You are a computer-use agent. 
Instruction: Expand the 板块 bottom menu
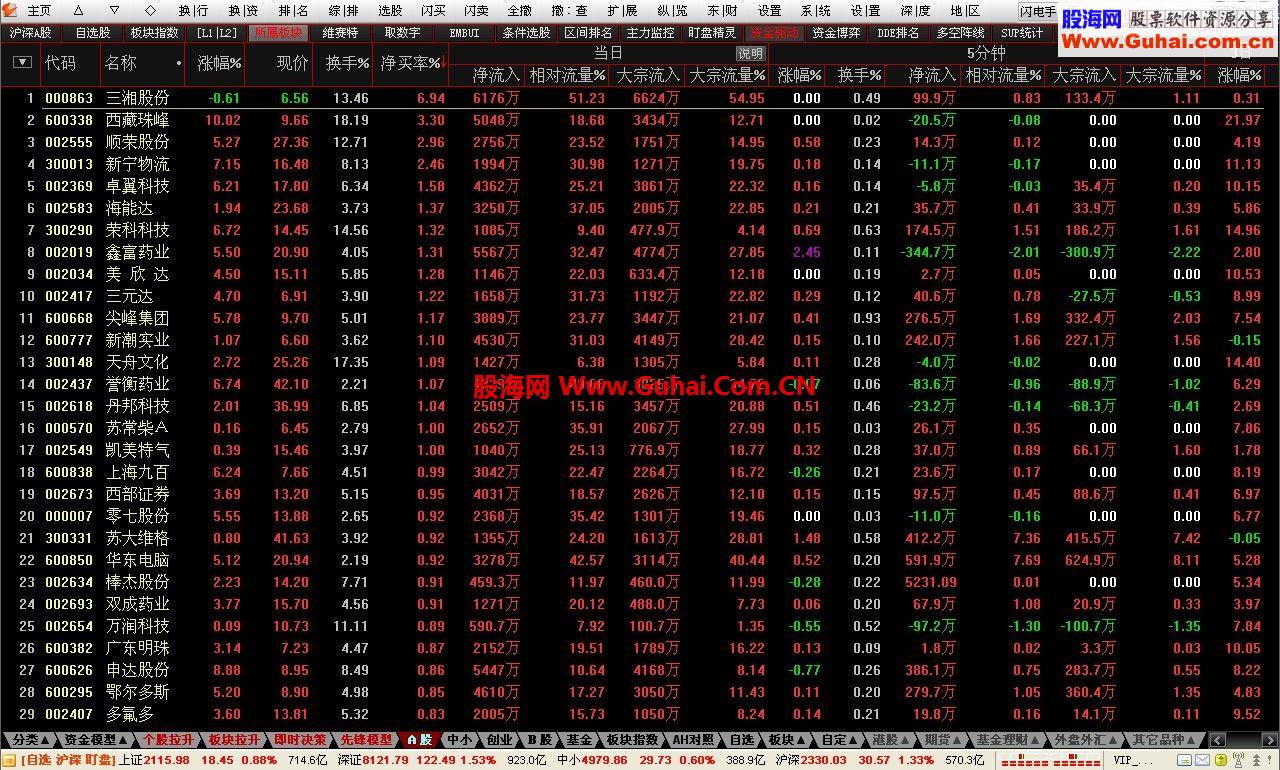pos(787,740)
